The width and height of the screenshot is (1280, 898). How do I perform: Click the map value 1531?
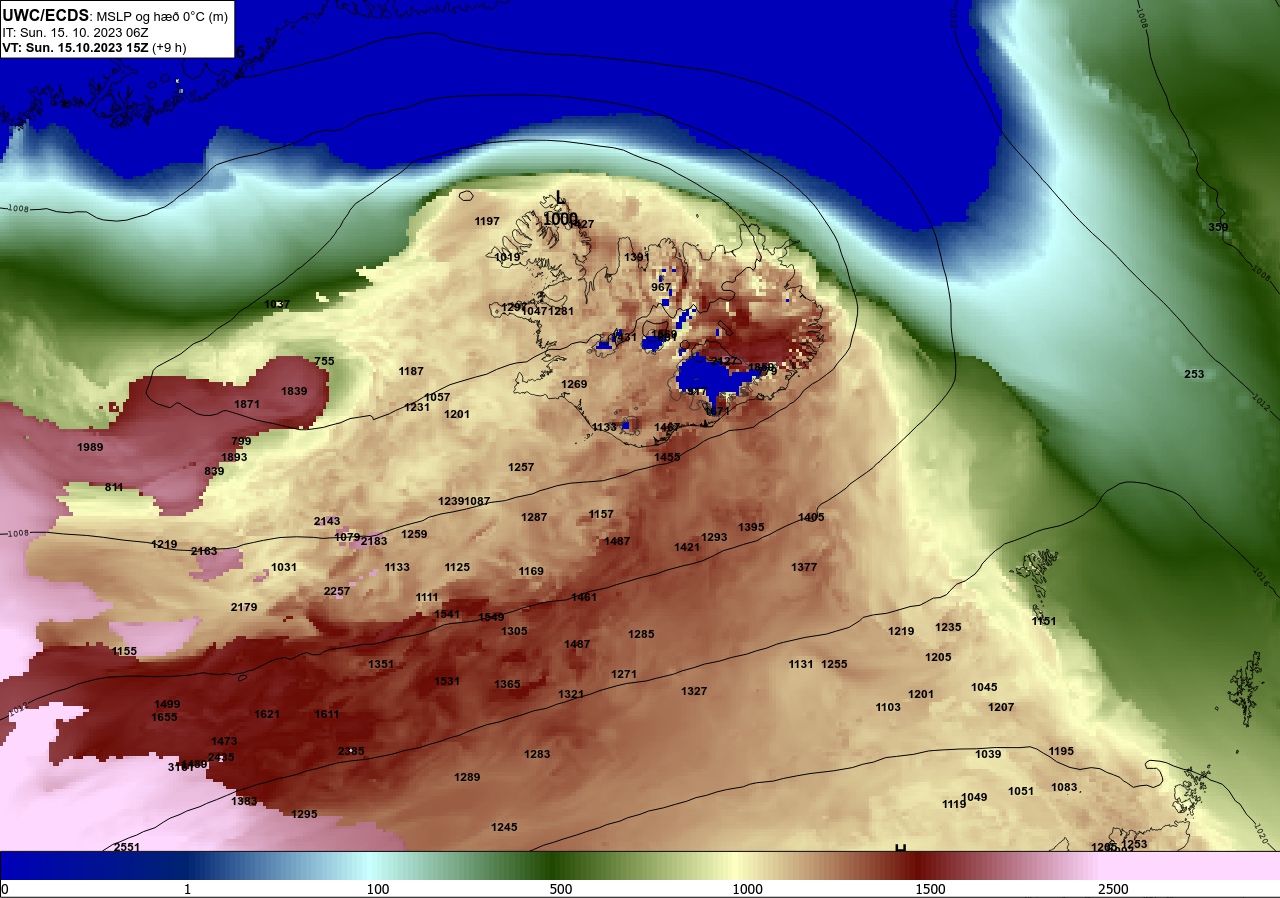coord(447,681)
